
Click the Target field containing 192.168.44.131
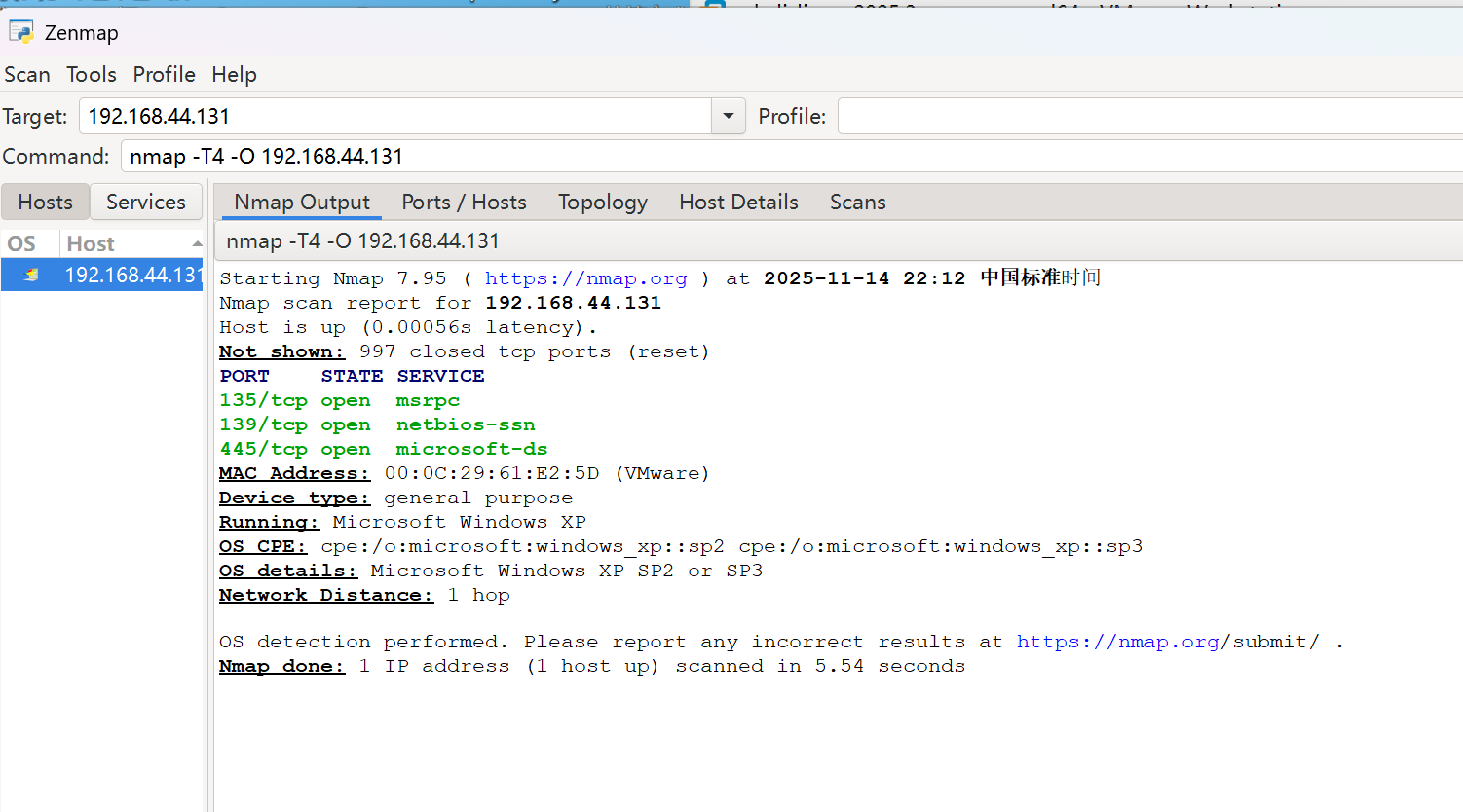point(395,116)
